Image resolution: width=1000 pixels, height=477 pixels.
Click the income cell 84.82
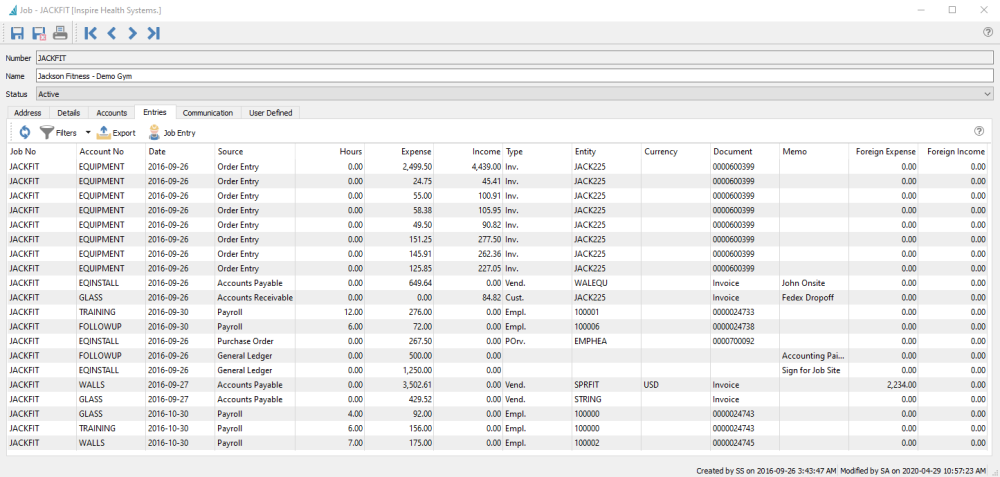pyautogui.click(x=468, y=298)
